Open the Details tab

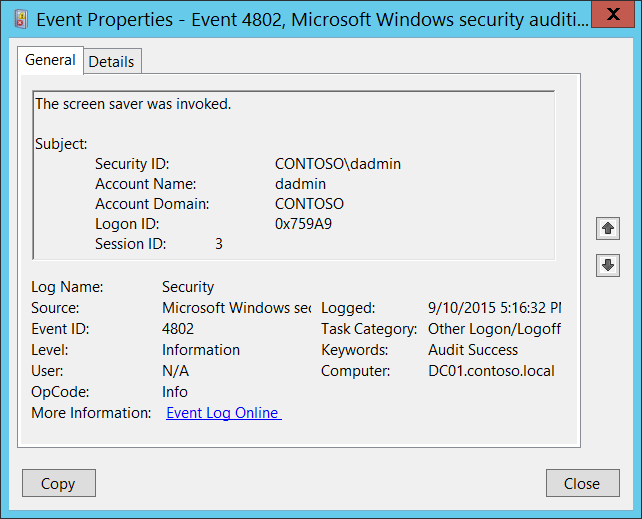(x=111, y=61)
